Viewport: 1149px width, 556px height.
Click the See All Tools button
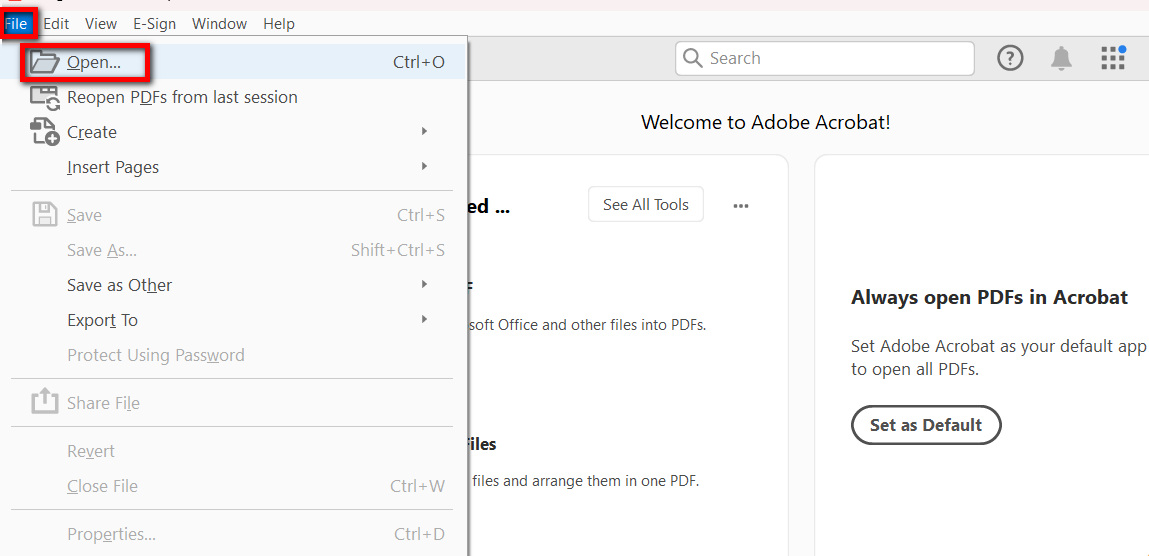[646, 204]
